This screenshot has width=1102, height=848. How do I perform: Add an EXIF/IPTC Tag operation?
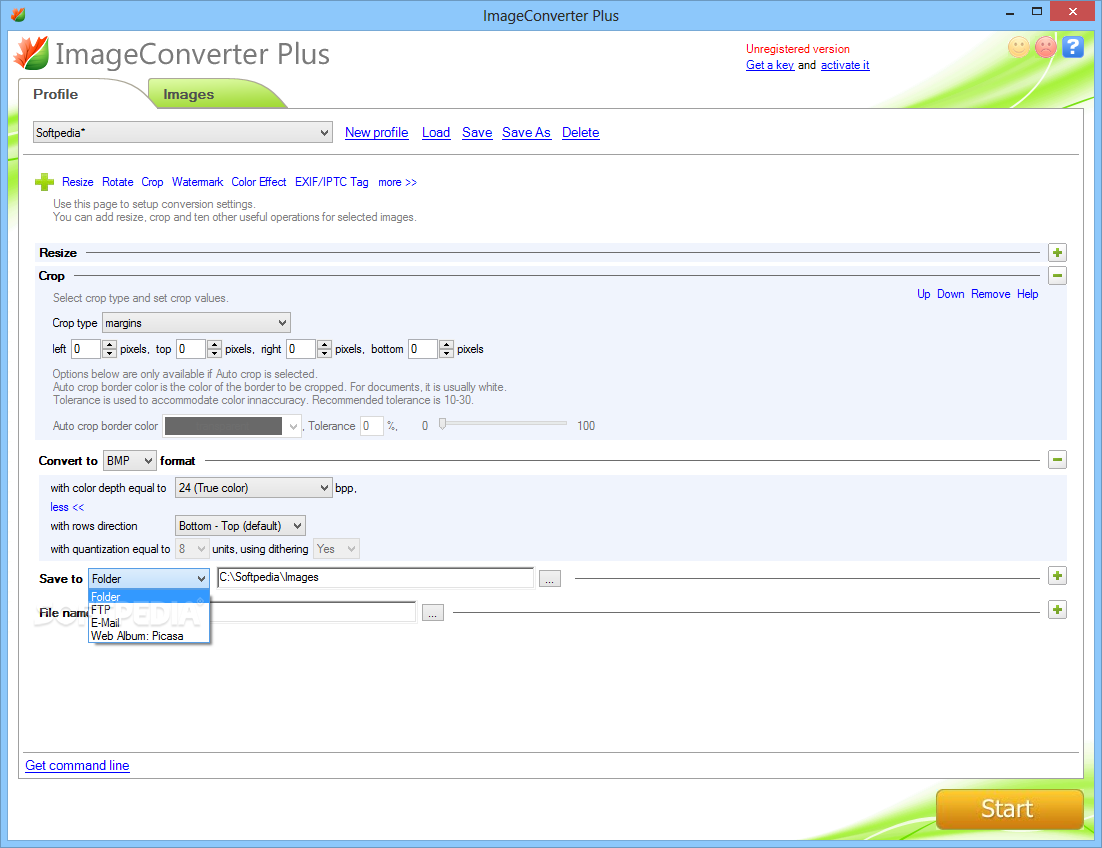click(331, 182)
